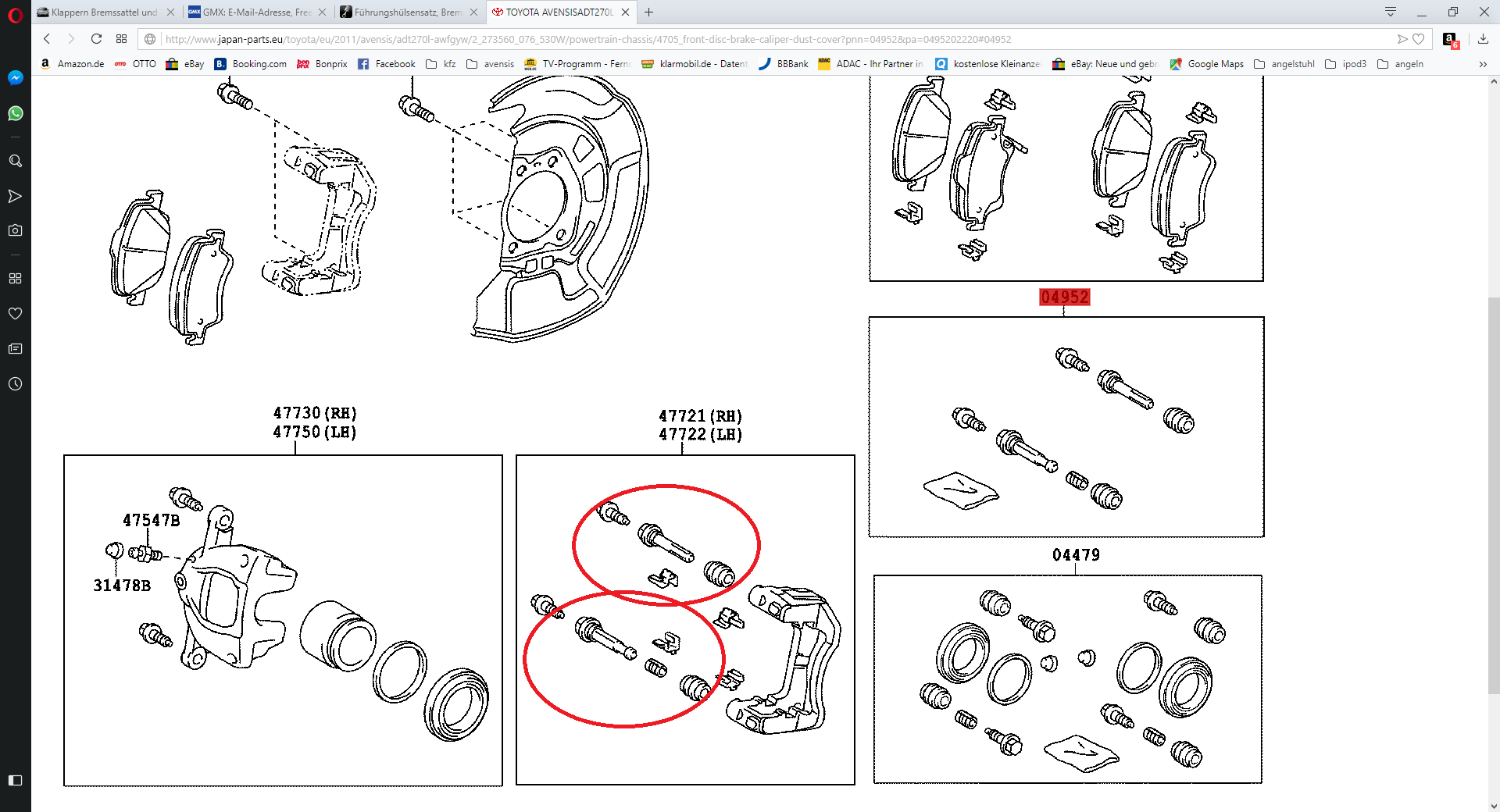Expand the ipod3 bookmark folder
This screenshot has width=1500, height=812.
pyautogui.click(x=1346, y=64)
